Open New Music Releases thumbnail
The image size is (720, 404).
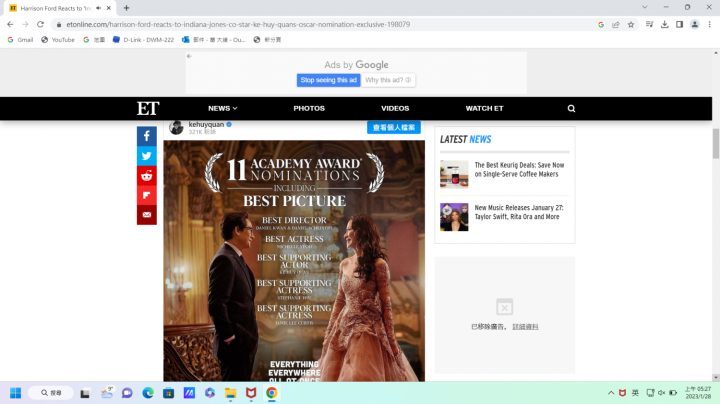click(454, 217)
